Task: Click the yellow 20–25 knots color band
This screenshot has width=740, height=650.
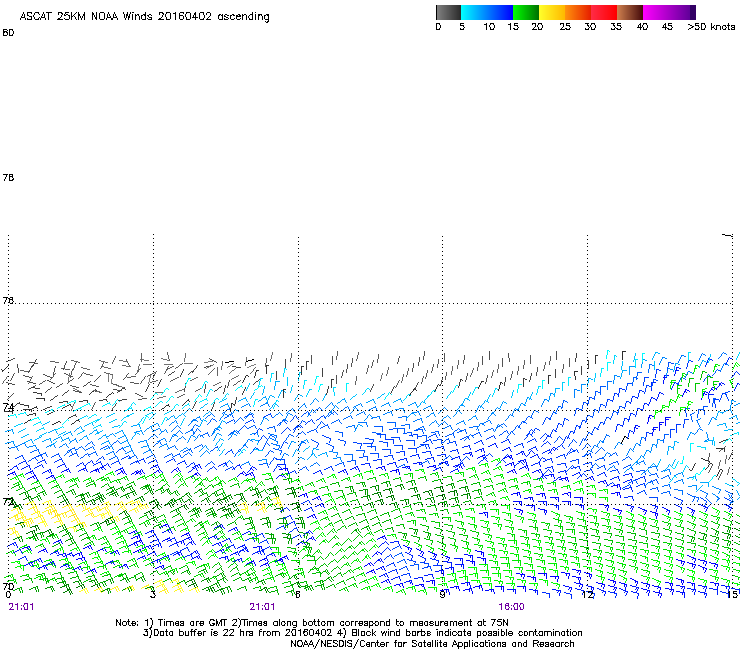Action: [x=552, y=12]
